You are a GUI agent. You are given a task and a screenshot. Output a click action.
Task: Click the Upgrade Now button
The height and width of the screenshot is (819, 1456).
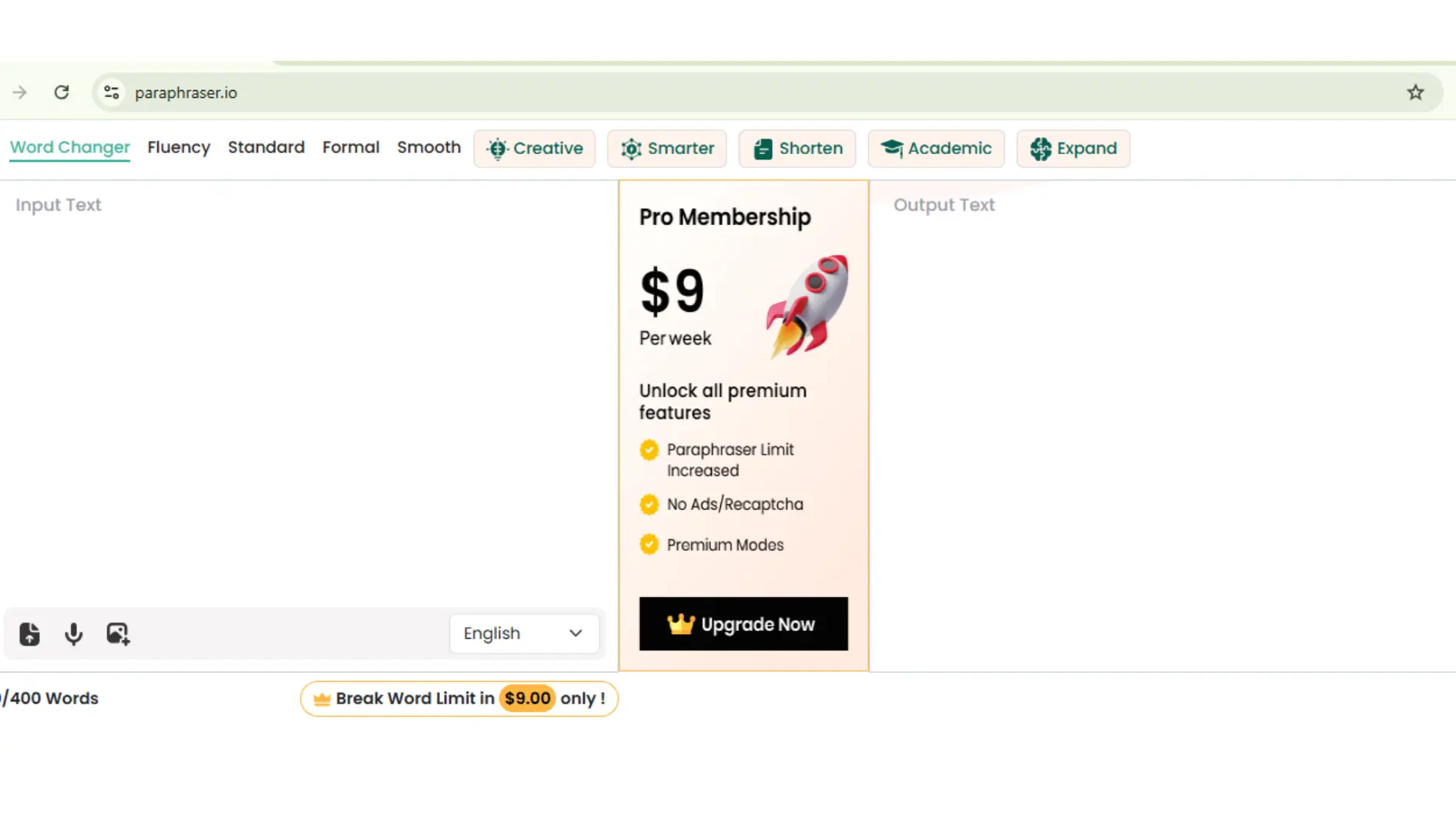click(x=743, y=623)
